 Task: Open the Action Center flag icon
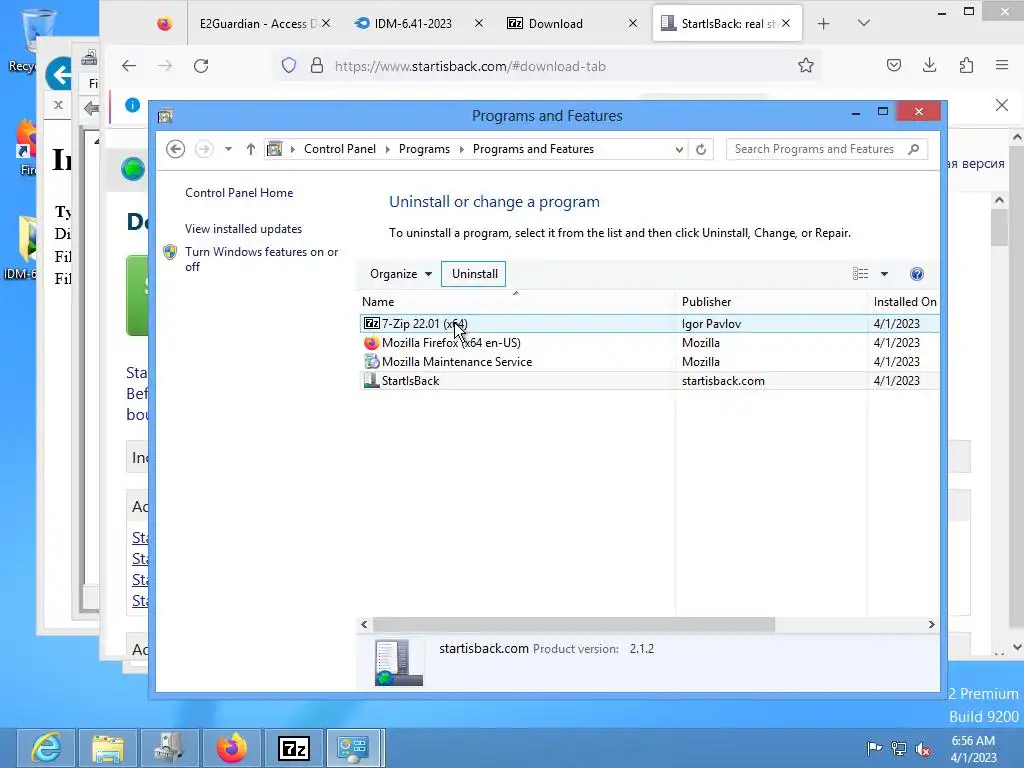[874, 748]
